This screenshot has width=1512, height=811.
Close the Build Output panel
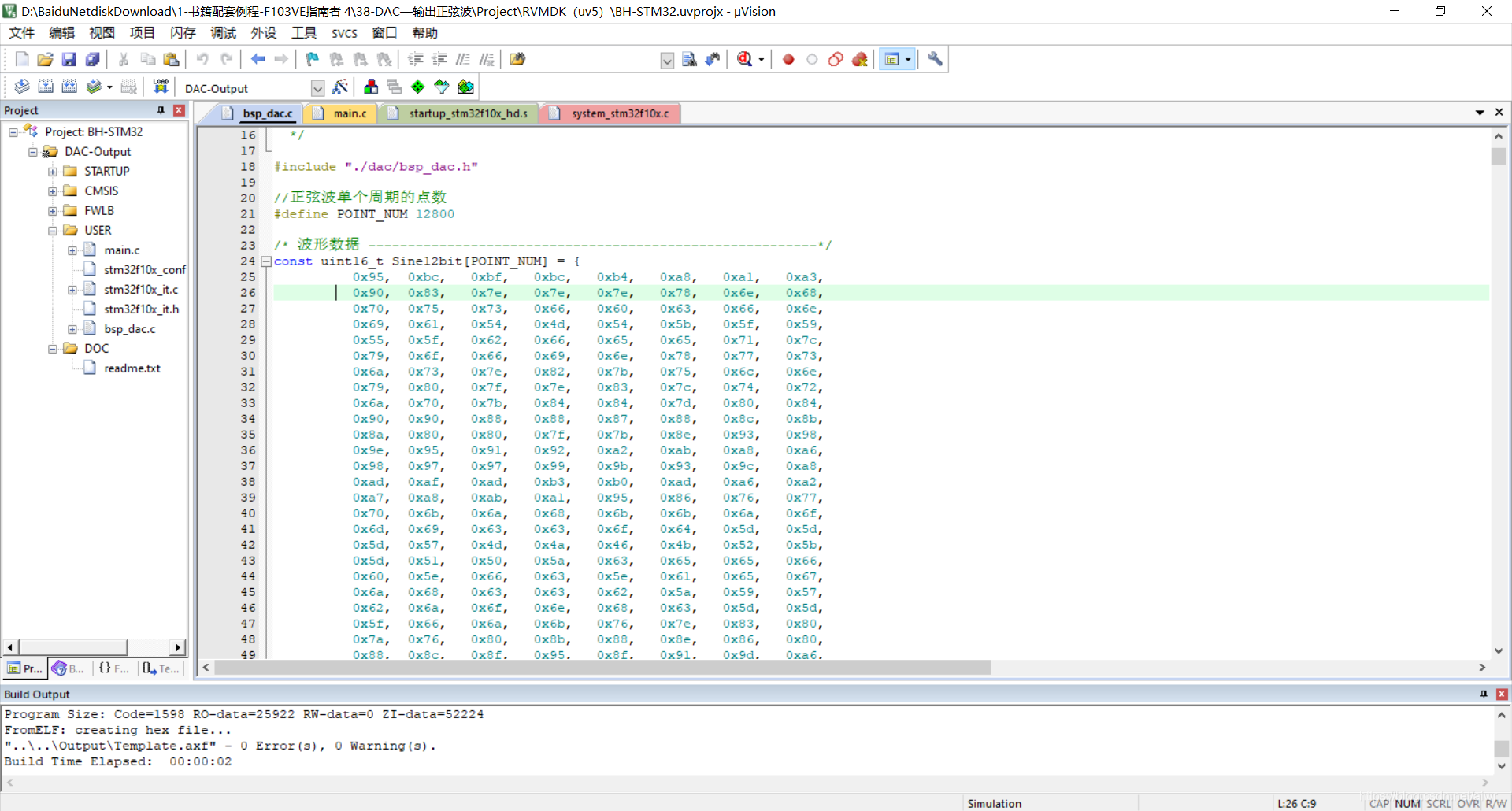(1502, 694)
